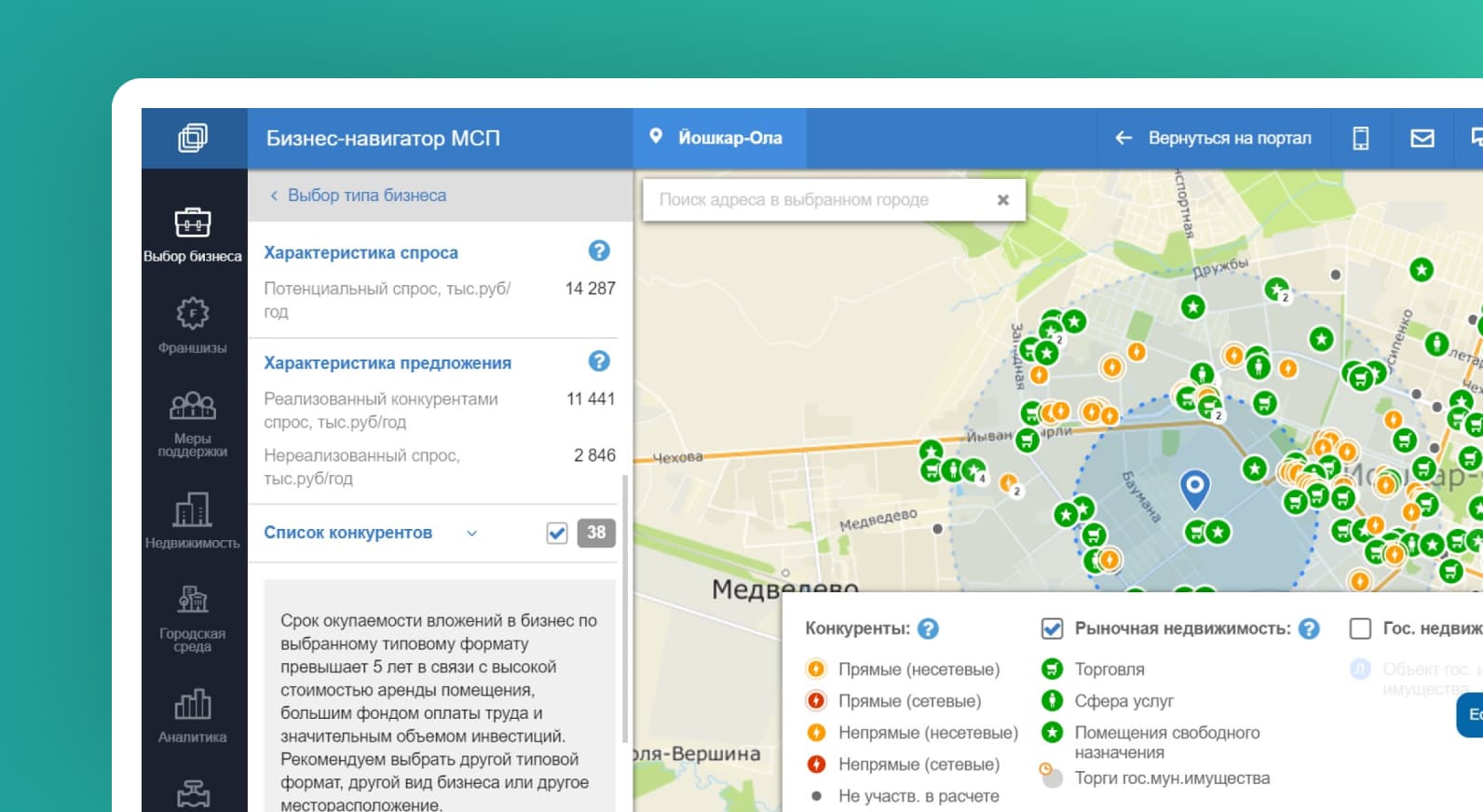Click the Нереализованный спрос value 2 846
1483x812 pixels.
[594, 455]
